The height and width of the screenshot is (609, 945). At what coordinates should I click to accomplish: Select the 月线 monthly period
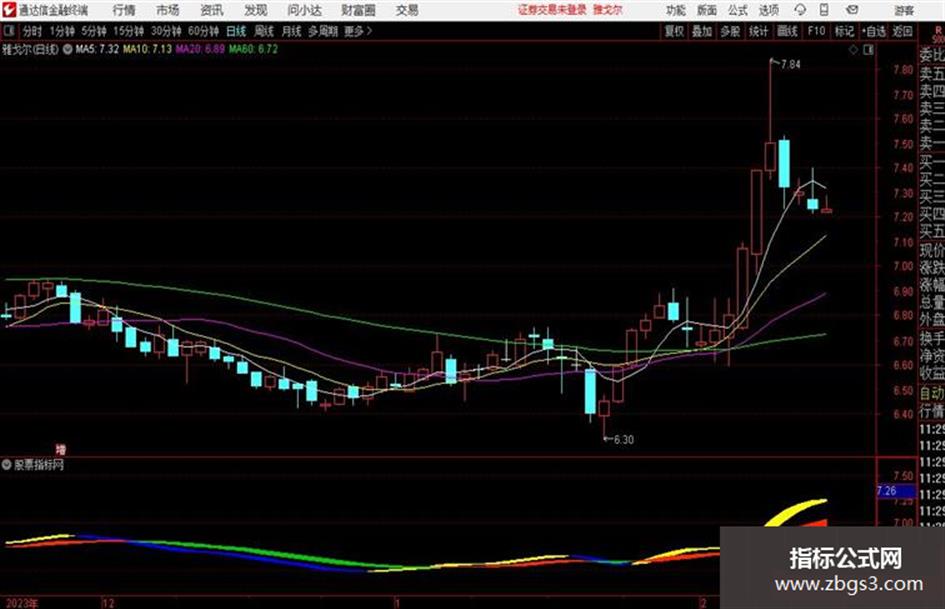coord(291,31)
